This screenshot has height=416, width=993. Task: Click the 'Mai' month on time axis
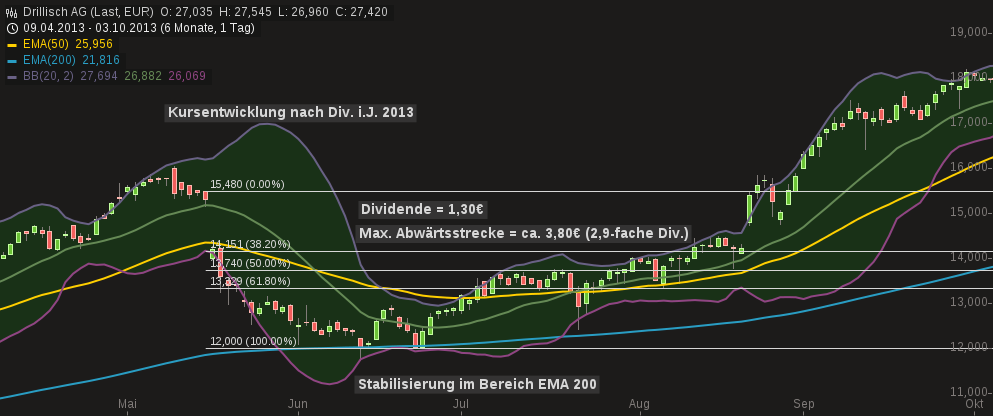tap(127, 404)
